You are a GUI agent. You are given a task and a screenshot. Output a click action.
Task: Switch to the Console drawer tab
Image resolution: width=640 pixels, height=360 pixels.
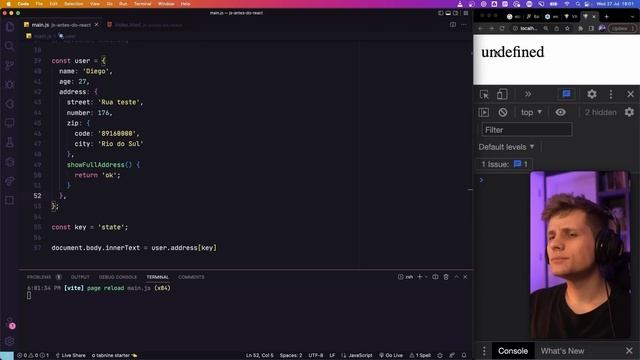[x=513, y=351]
